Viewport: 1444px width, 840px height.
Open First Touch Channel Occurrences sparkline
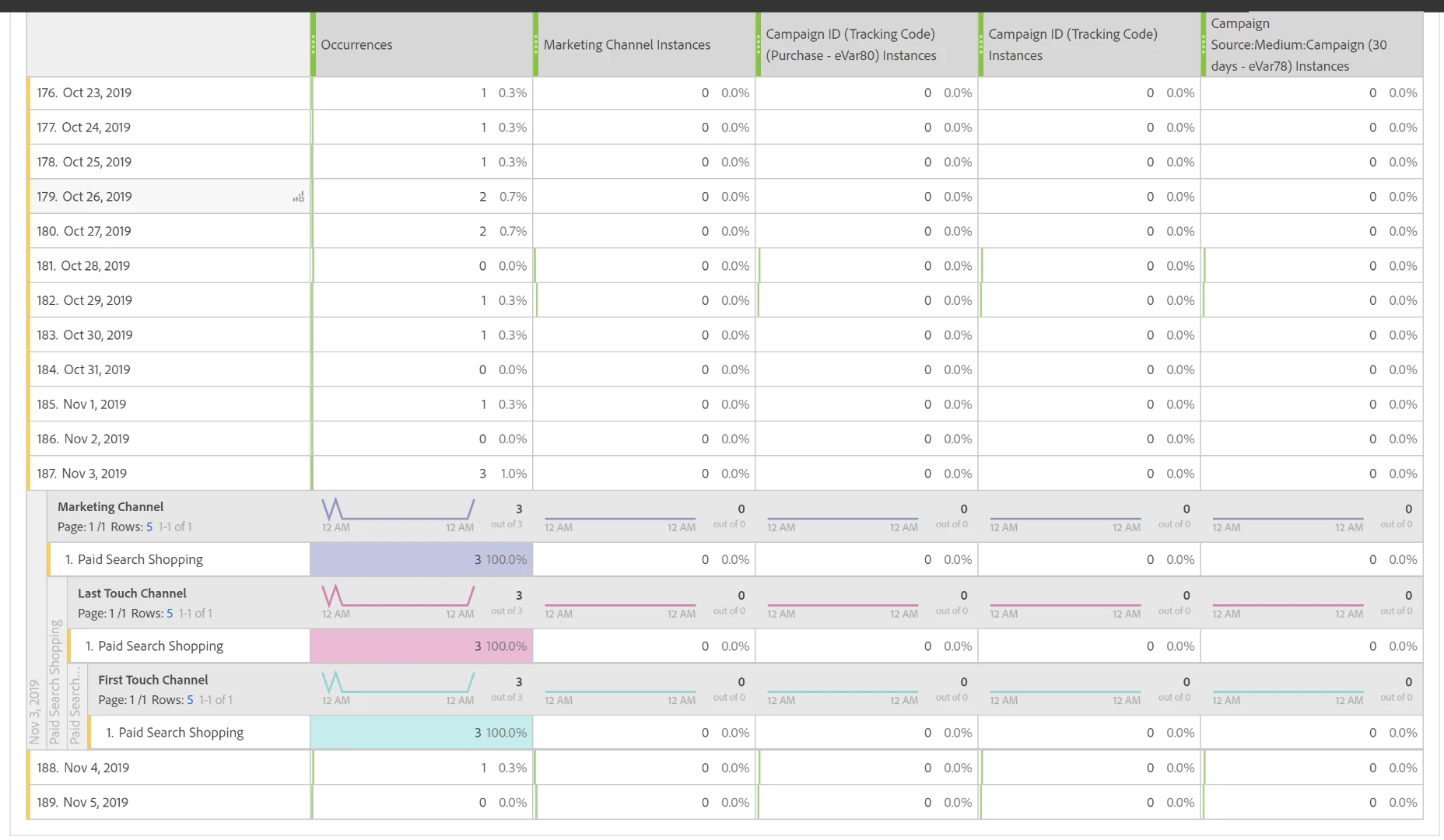(x=398, y=683)
